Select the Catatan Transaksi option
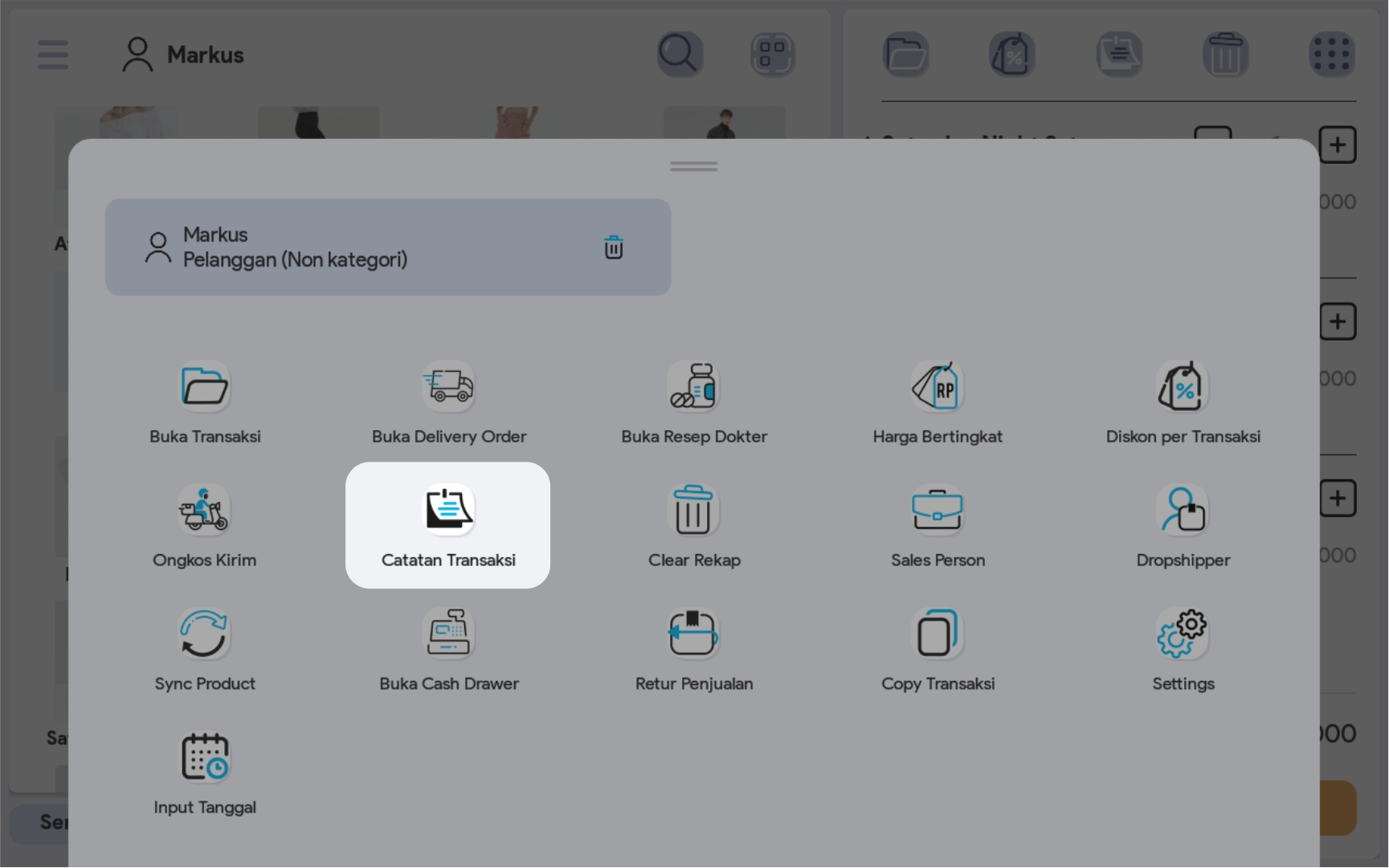Viewport: 1389px width, 868px height. [448, 525]
